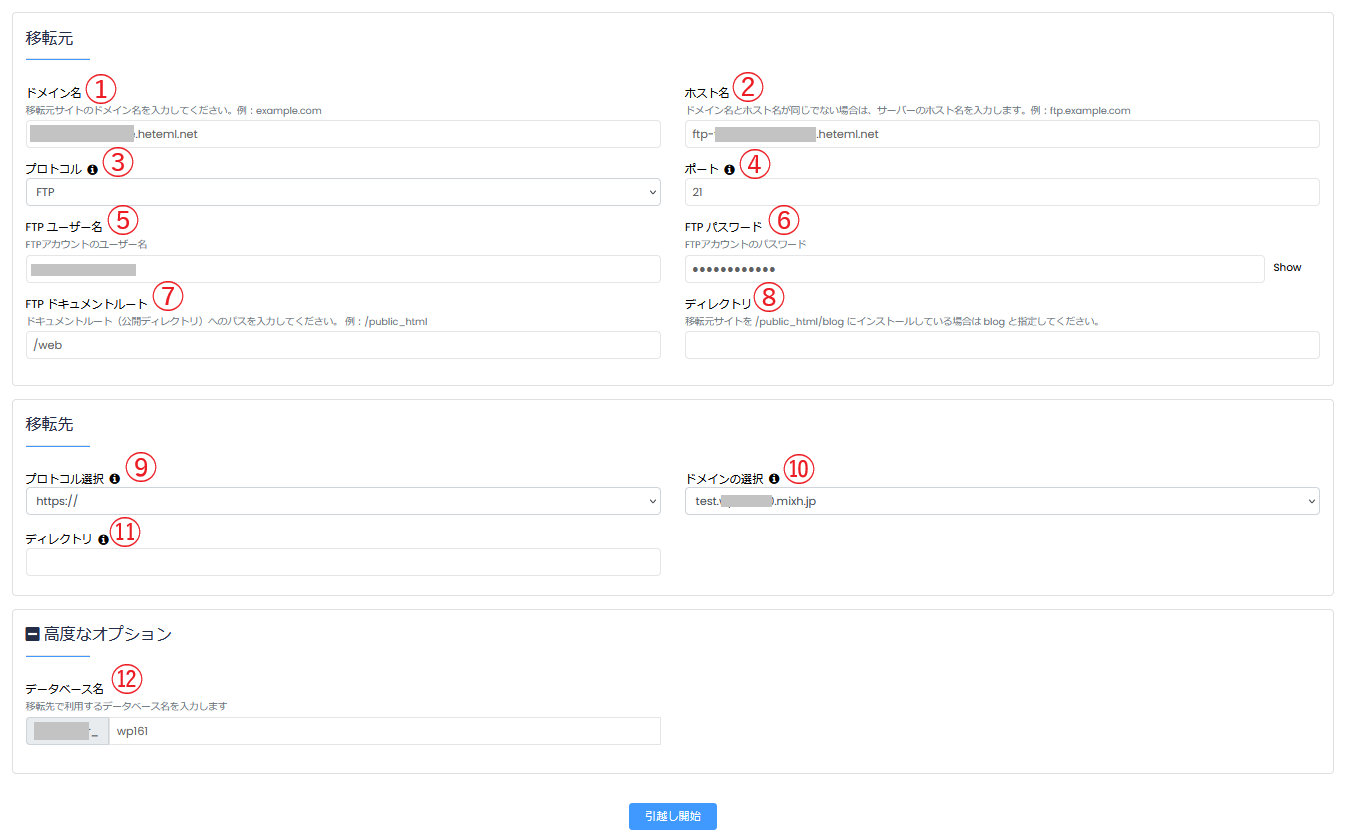This screenshot has height=836, width=1345.
Task: Show the FTP password
Action: tap(1287, 268)
